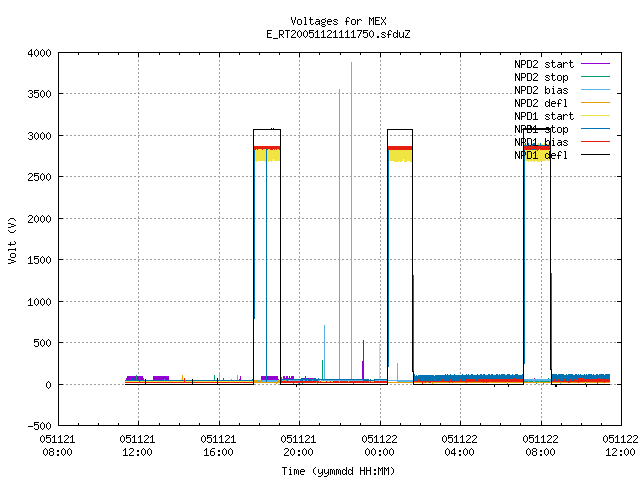Click the 'NPD2 defl' legend label
The height and width of the screenshot is (480, 640).
coord(541,103)
